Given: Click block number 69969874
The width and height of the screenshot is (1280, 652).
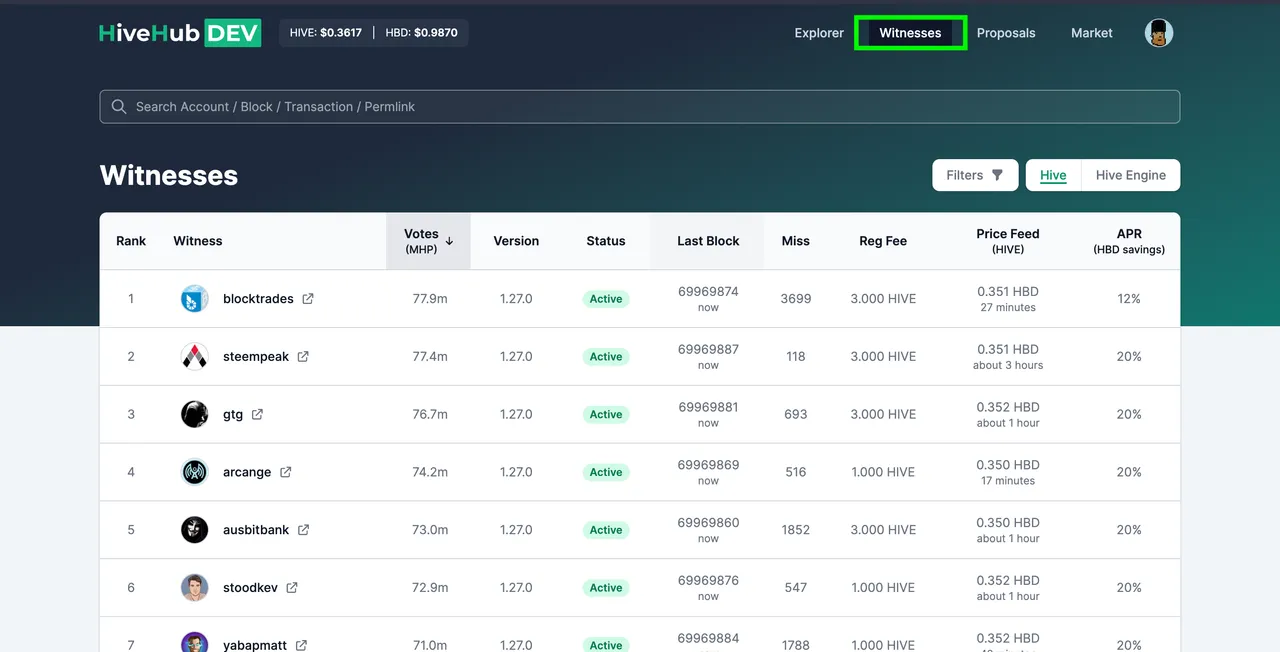Looking at the screenshot, I should [708, 292].
